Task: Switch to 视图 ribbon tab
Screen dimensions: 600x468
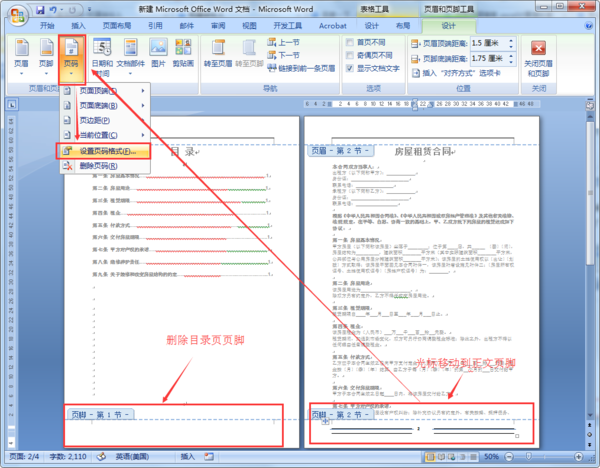Action: 249,26
